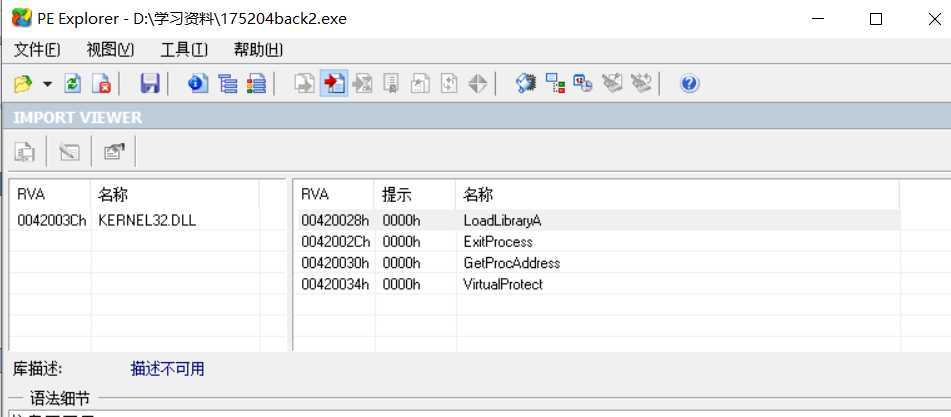Click the PE Explorer title bar app icon
Screen dimensions: 951x417
(22, 18)
